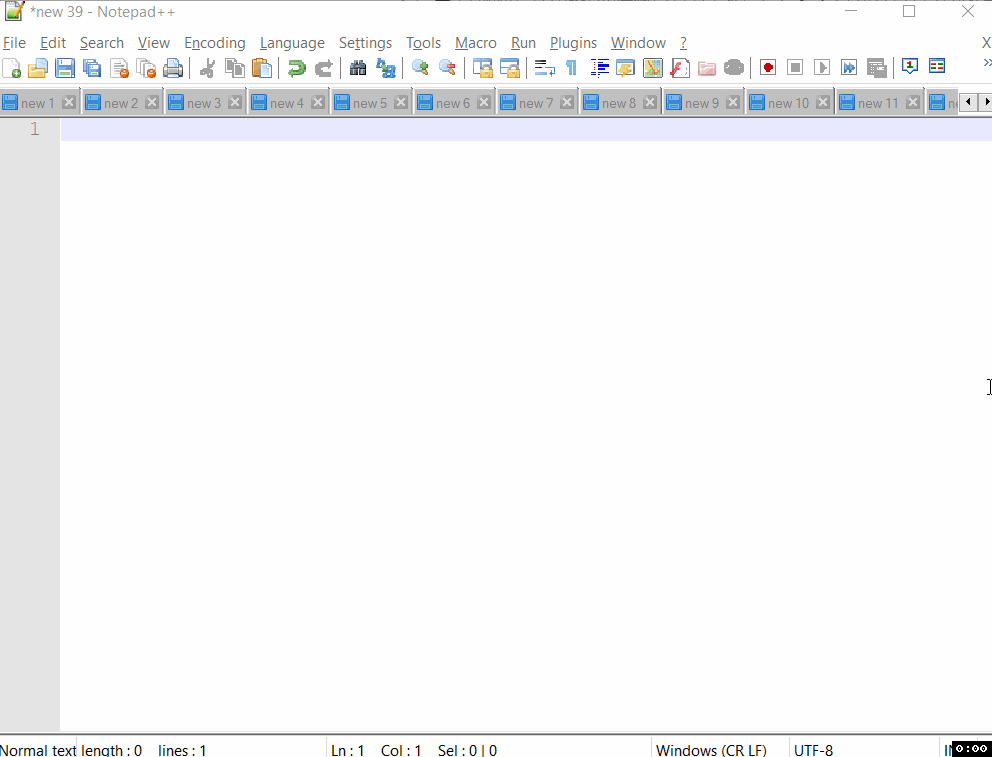Screen dimensions: 992x757
Task: Click the Replace toolbar icon
Action: pos(386,68)
